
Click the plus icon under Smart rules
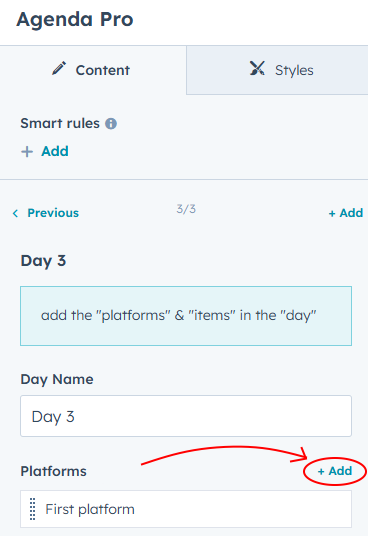[x=27, y=151]
